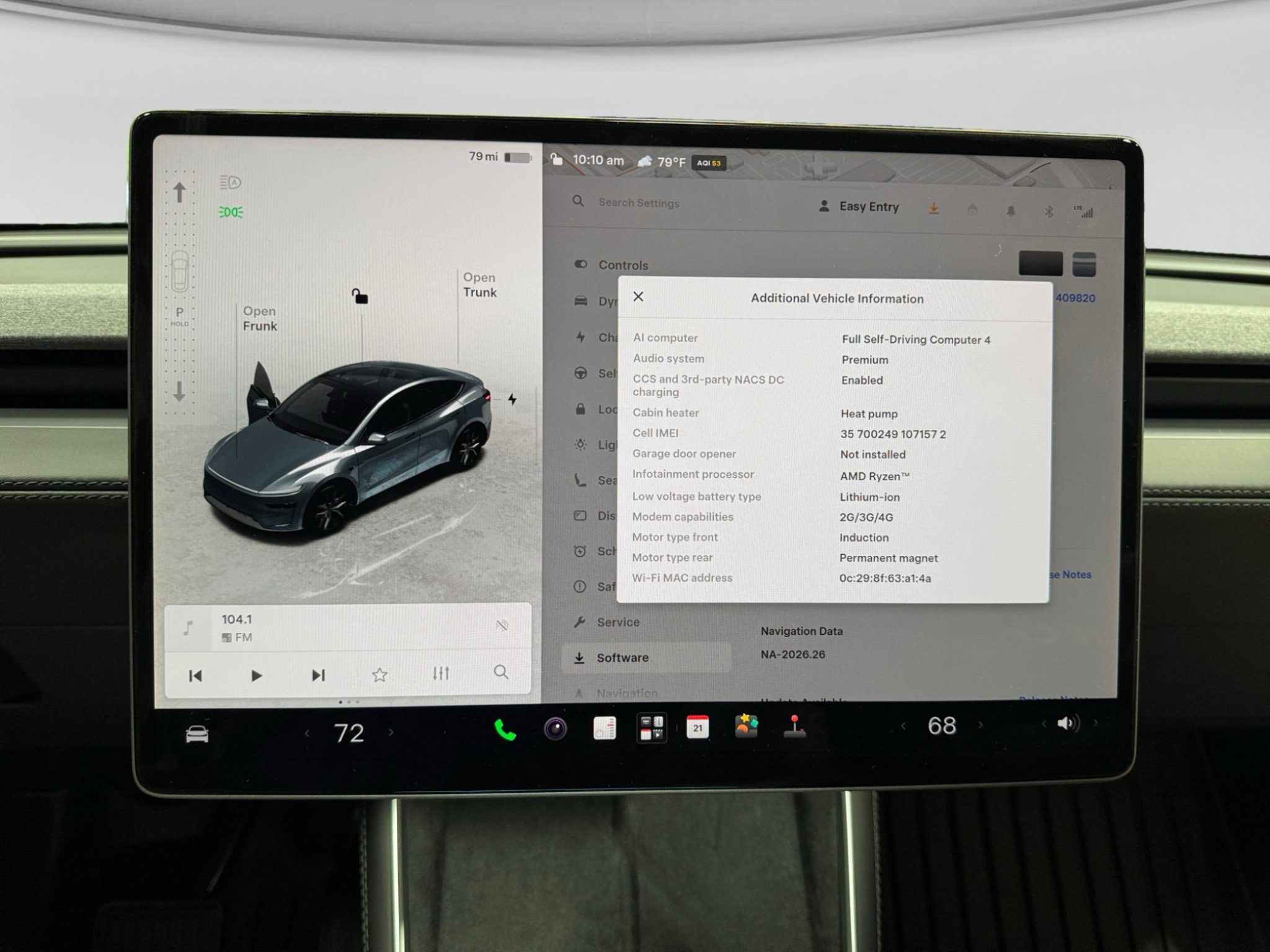Tap the mute speaker icon in media card

point(502,625)
